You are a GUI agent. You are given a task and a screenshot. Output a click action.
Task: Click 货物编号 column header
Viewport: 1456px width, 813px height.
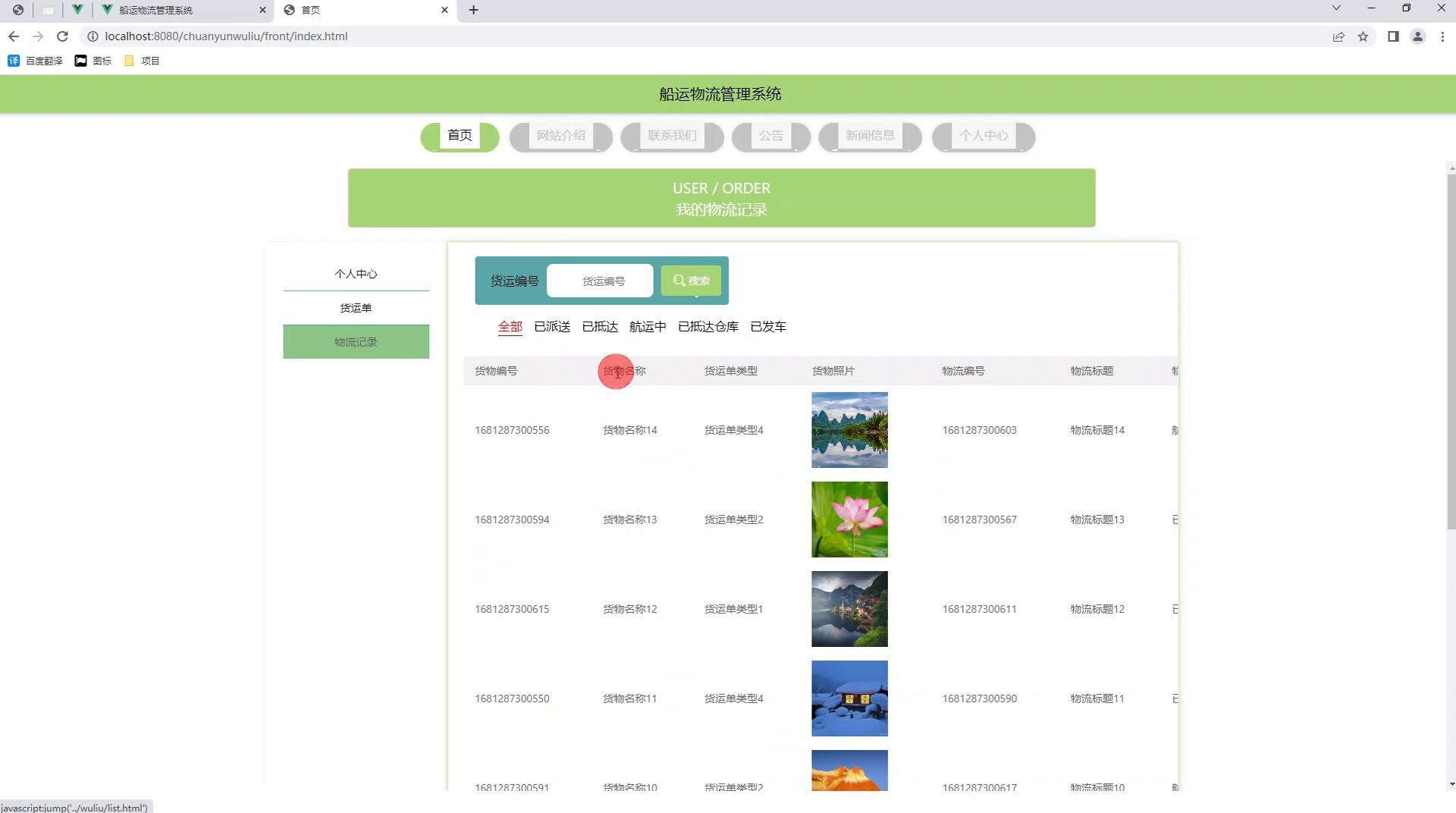click(496, 371)
